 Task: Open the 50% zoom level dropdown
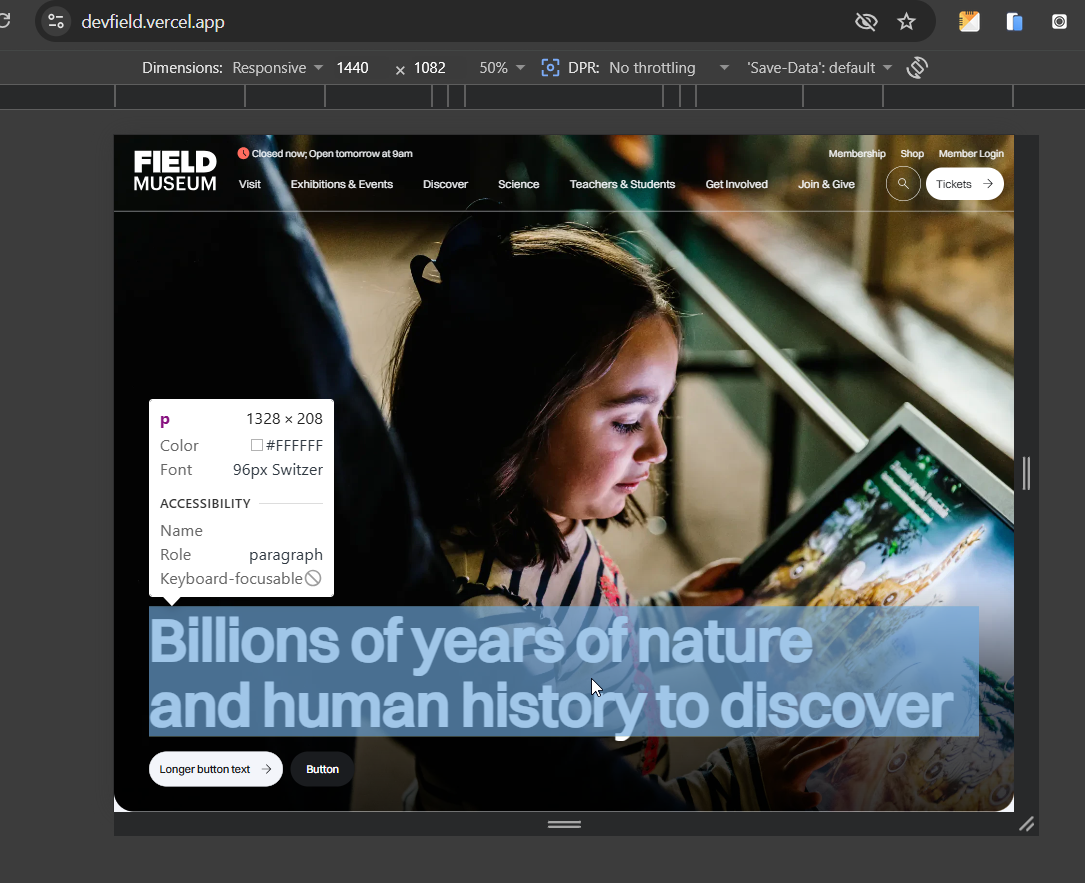point(502,68)
